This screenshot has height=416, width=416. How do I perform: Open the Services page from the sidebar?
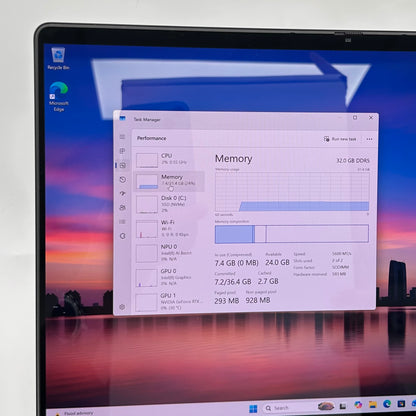coord(123,236)
